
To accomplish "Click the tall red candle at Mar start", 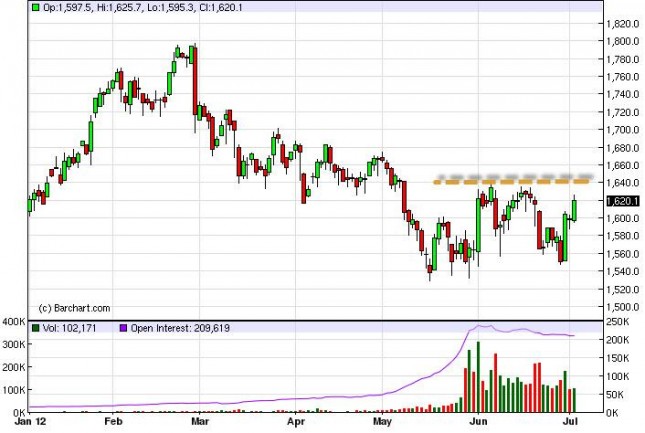I will [x=195, y=81].
